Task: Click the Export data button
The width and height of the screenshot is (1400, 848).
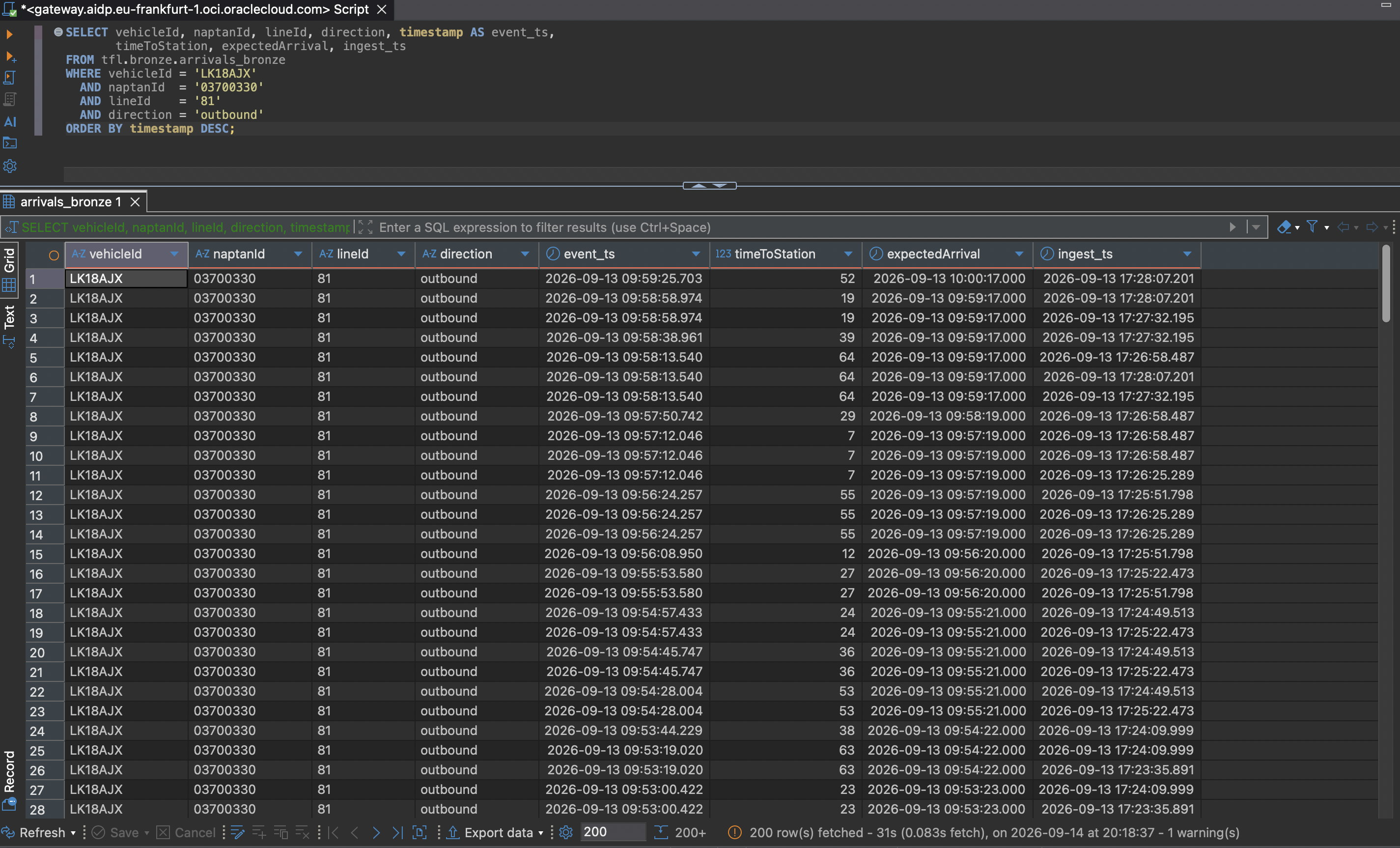Action: point(490,833)
